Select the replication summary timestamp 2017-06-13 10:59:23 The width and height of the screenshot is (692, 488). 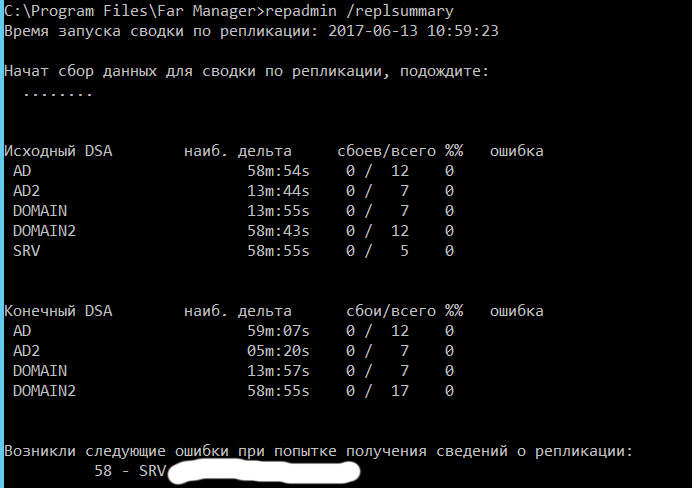[x=413, y=31]
